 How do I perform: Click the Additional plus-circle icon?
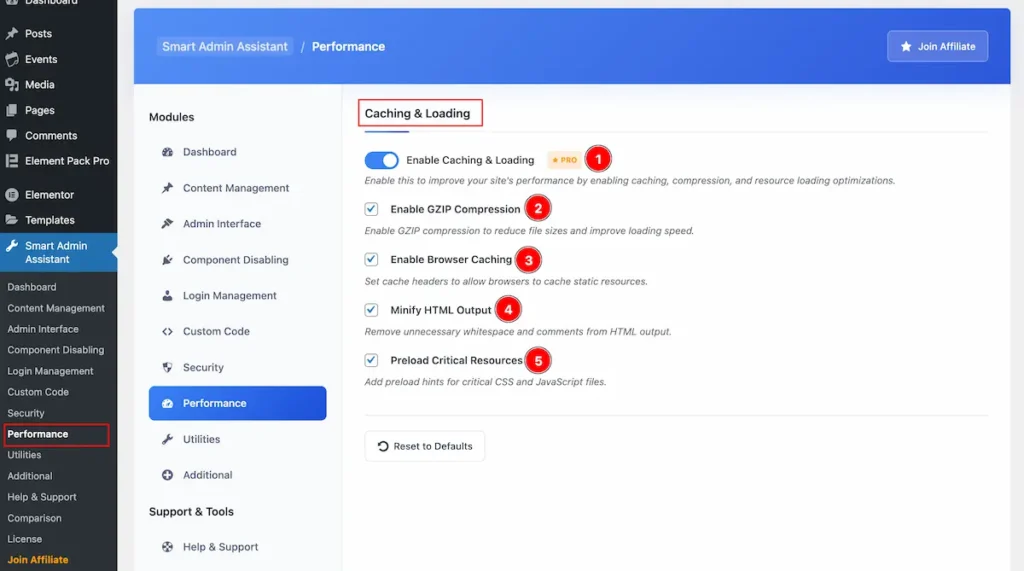click(167, 475)
